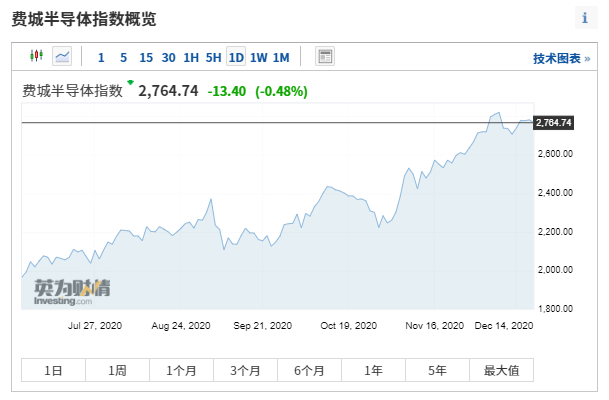Screen dimensions: 609x400
Task: Choose the 1周 time range
Action: [x=117, y=370]
